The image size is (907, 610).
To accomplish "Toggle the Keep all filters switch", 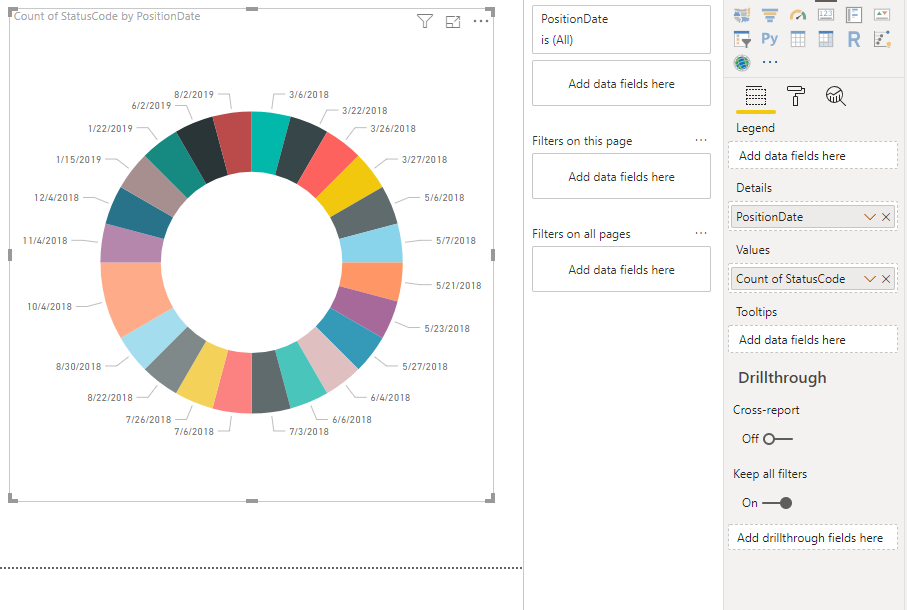I will [x=777, y=503].
